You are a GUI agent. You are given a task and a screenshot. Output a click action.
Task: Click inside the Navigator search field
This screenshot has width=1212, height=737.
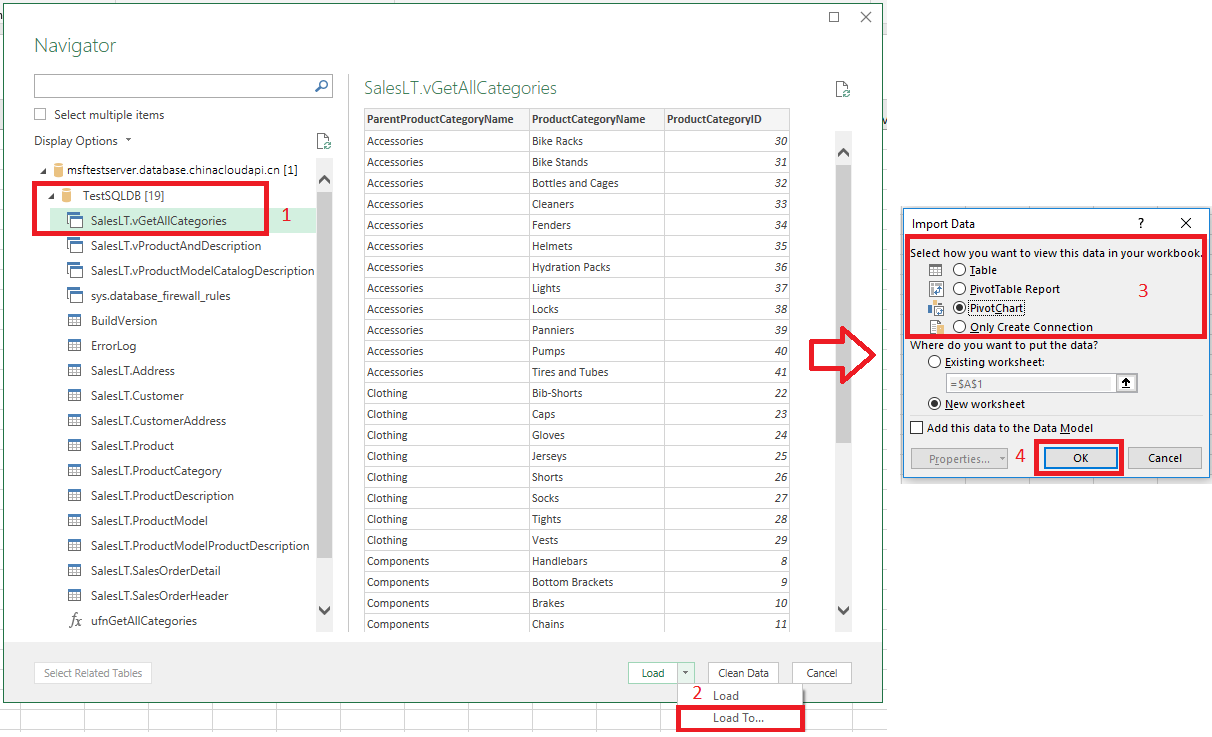coord(172,86)
